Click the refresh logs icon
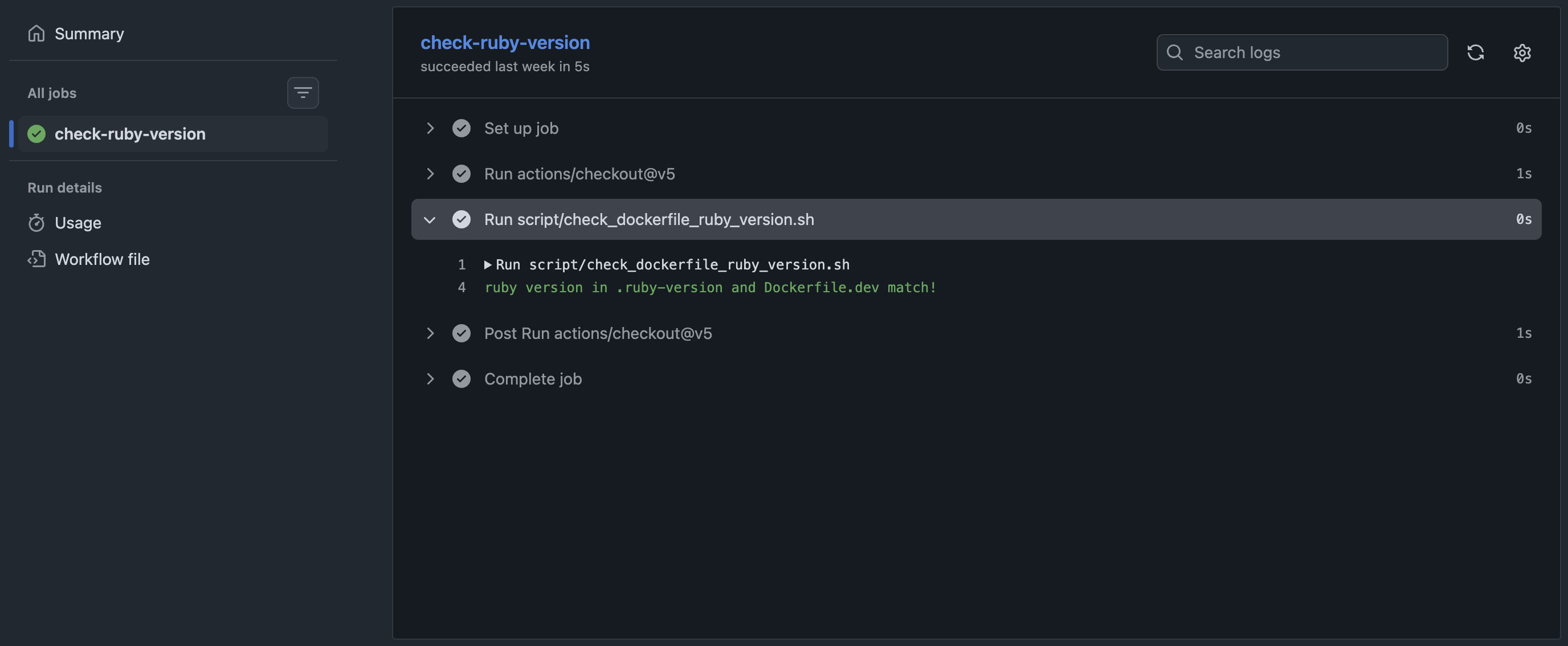 (x=1475, y=52)
